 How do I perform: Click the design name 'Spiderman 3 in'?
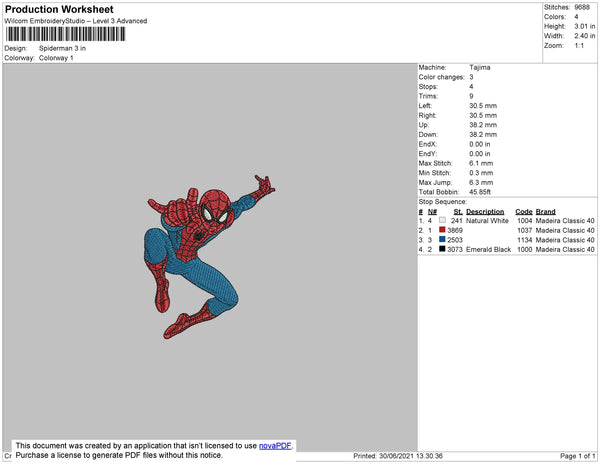tap(62, 49)
